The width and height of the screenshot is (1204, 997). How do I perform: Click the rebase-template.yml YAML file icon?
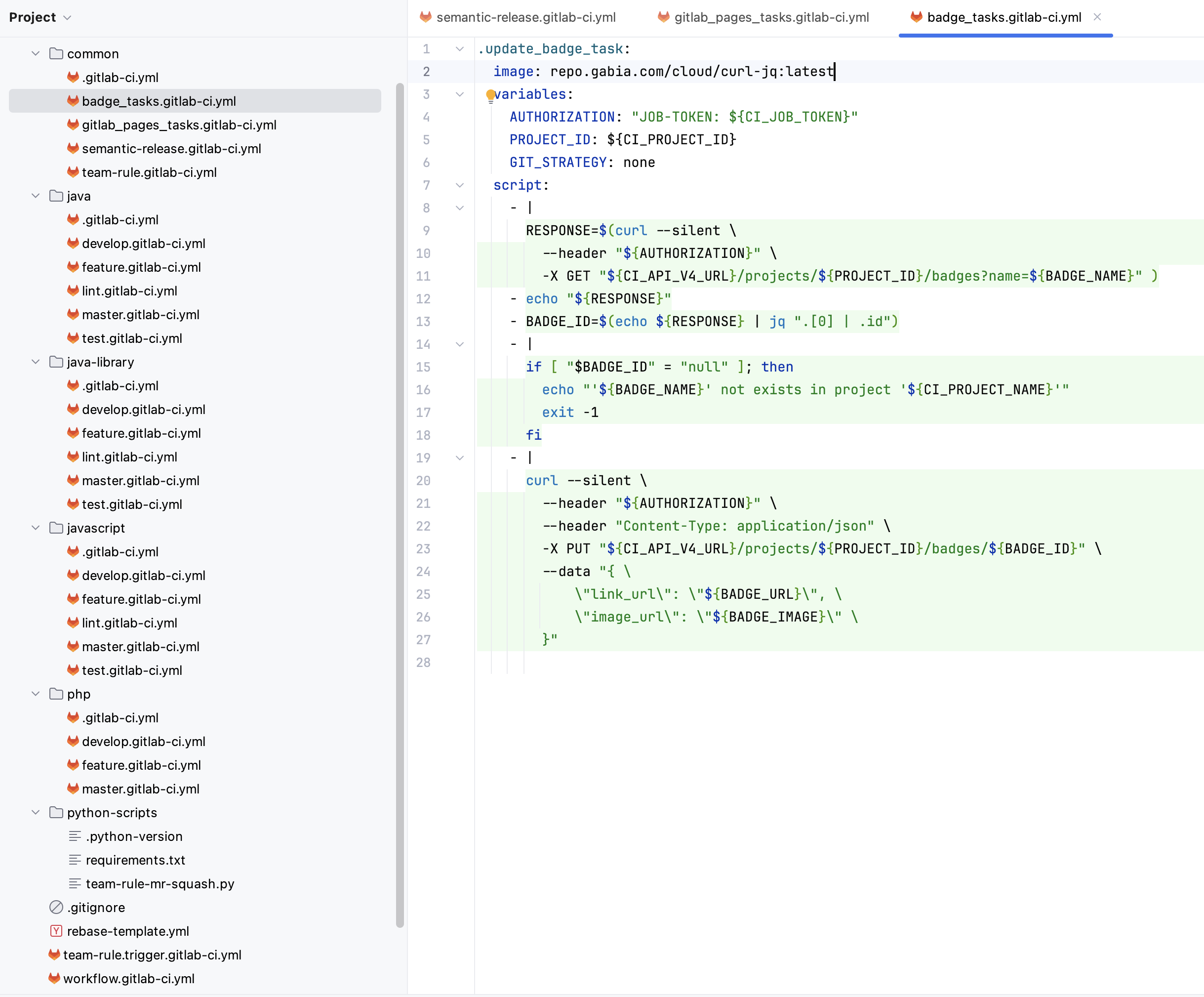tap(56, 930)
